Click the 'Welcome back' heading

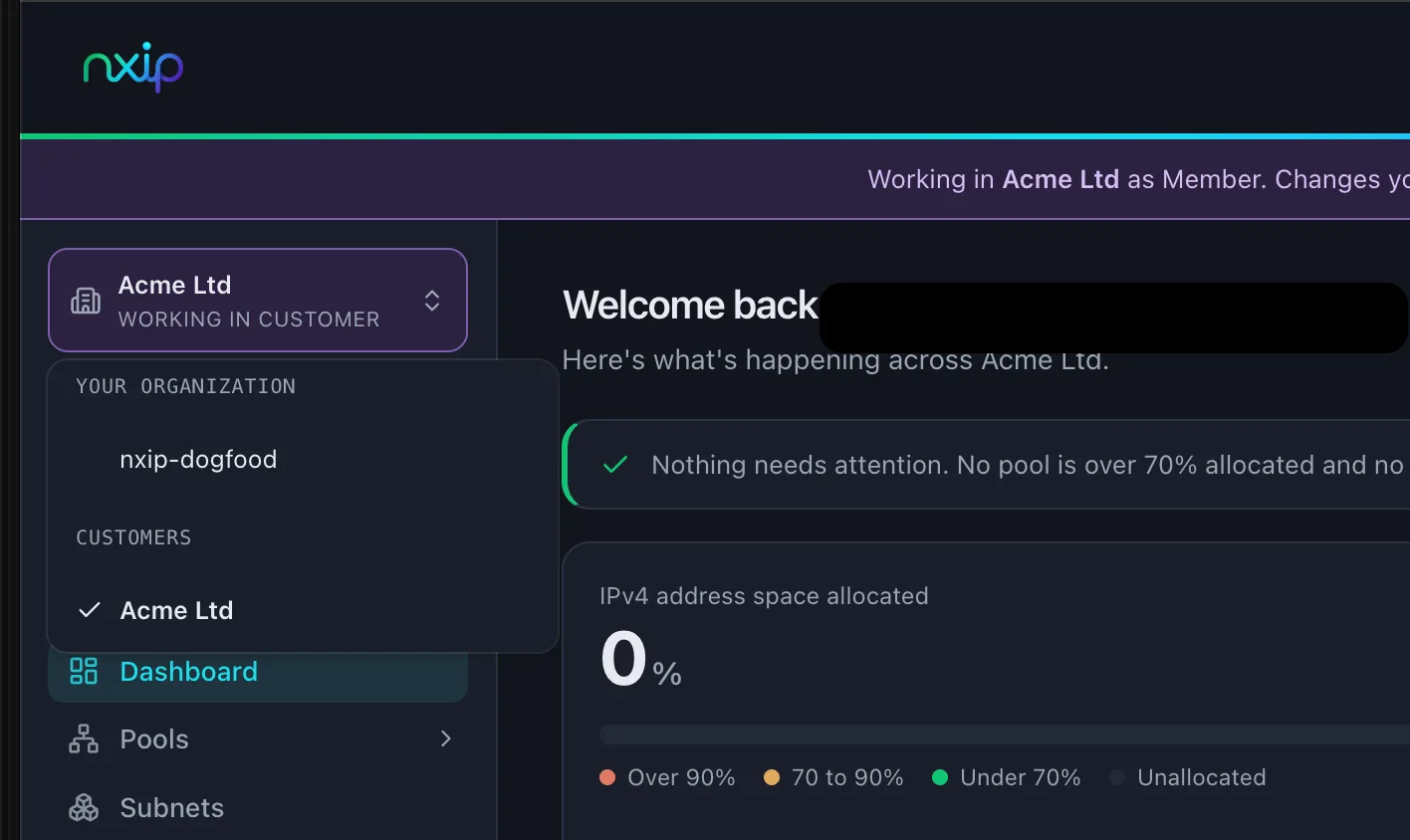[x=690, y=306]
